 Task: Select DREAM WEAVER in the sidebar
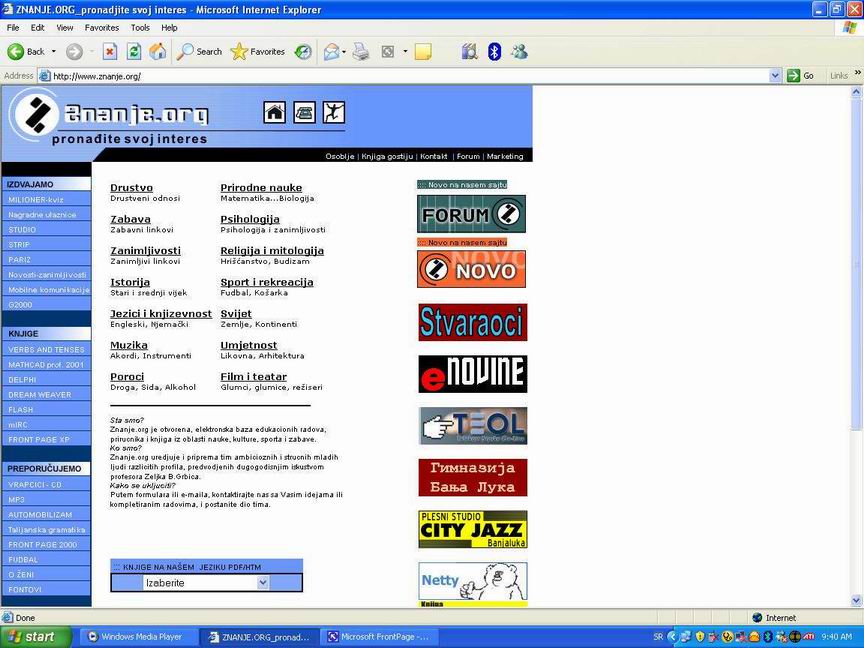[x=46, y=395]
